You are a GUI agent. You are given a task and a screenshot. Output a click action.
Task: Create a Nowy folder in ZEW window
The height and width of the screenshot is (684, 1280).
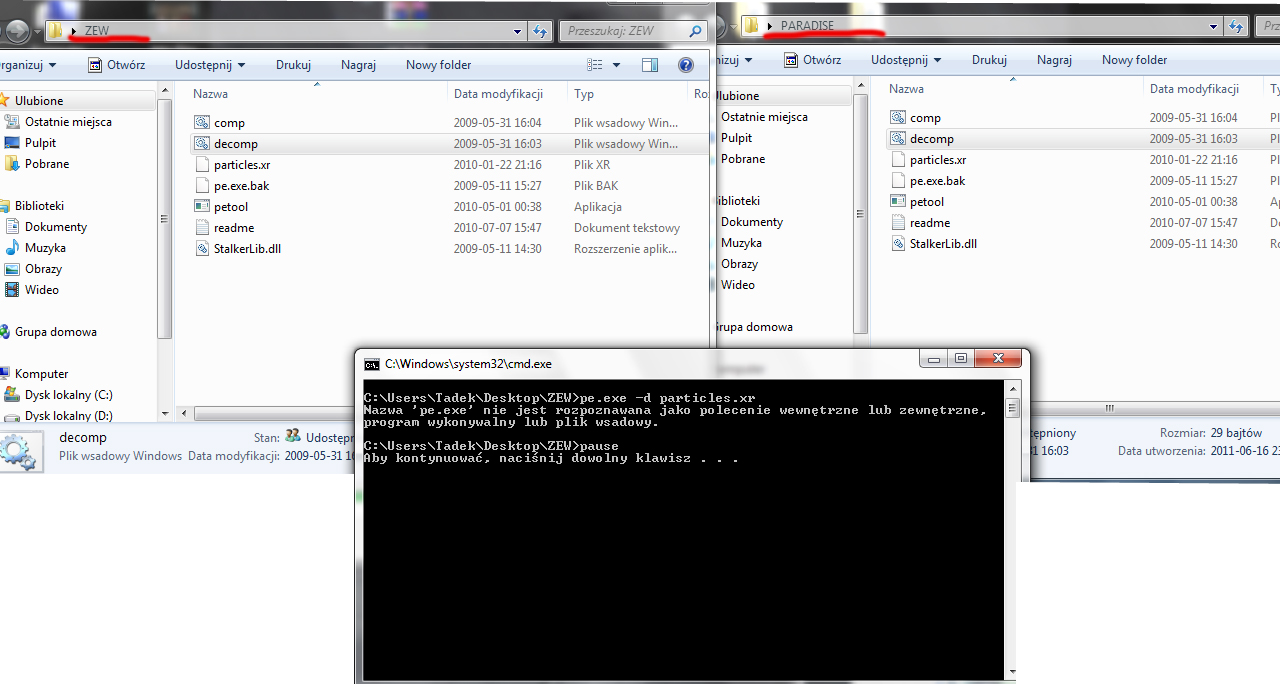438,65
